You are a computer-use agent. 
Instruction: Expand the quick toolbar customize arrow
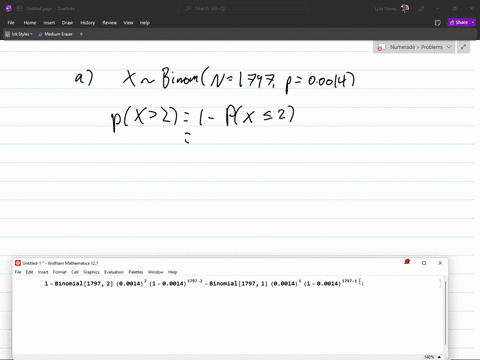tap(81, 34)
